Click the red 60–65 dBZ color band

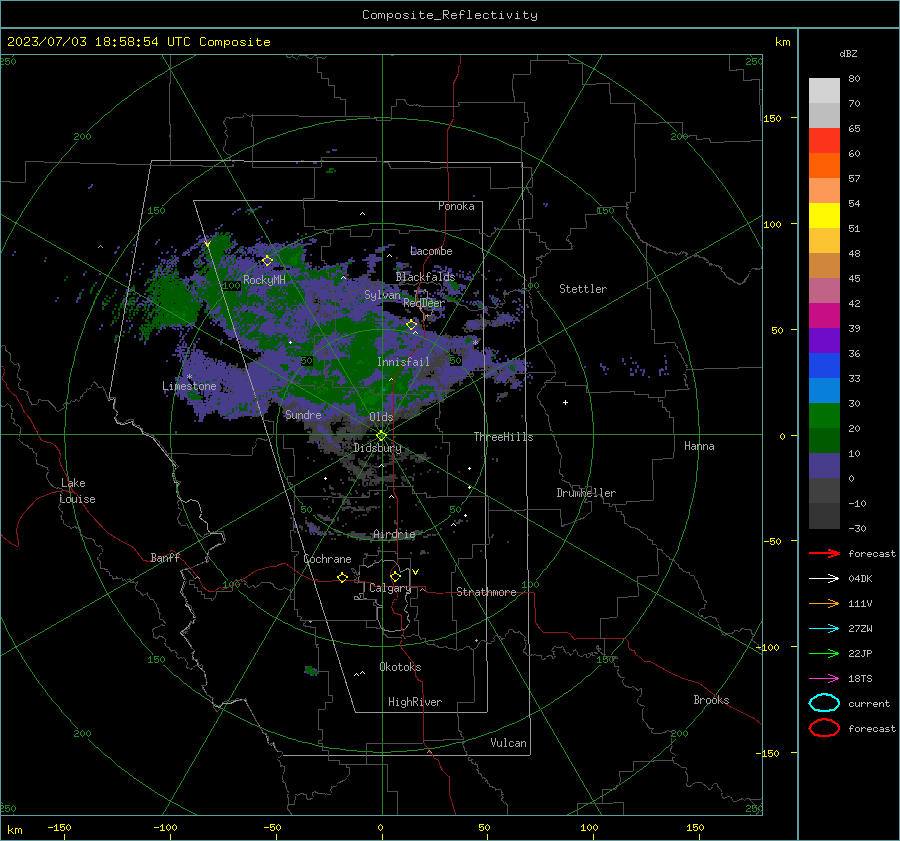click(824, 140)
